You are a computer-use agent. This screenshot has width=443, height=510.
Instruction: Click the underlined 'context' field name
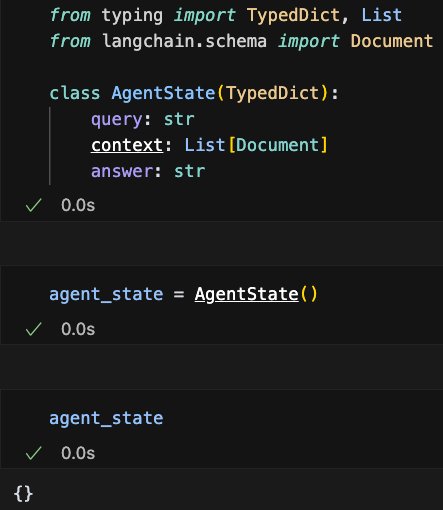(x=127, y=145)
